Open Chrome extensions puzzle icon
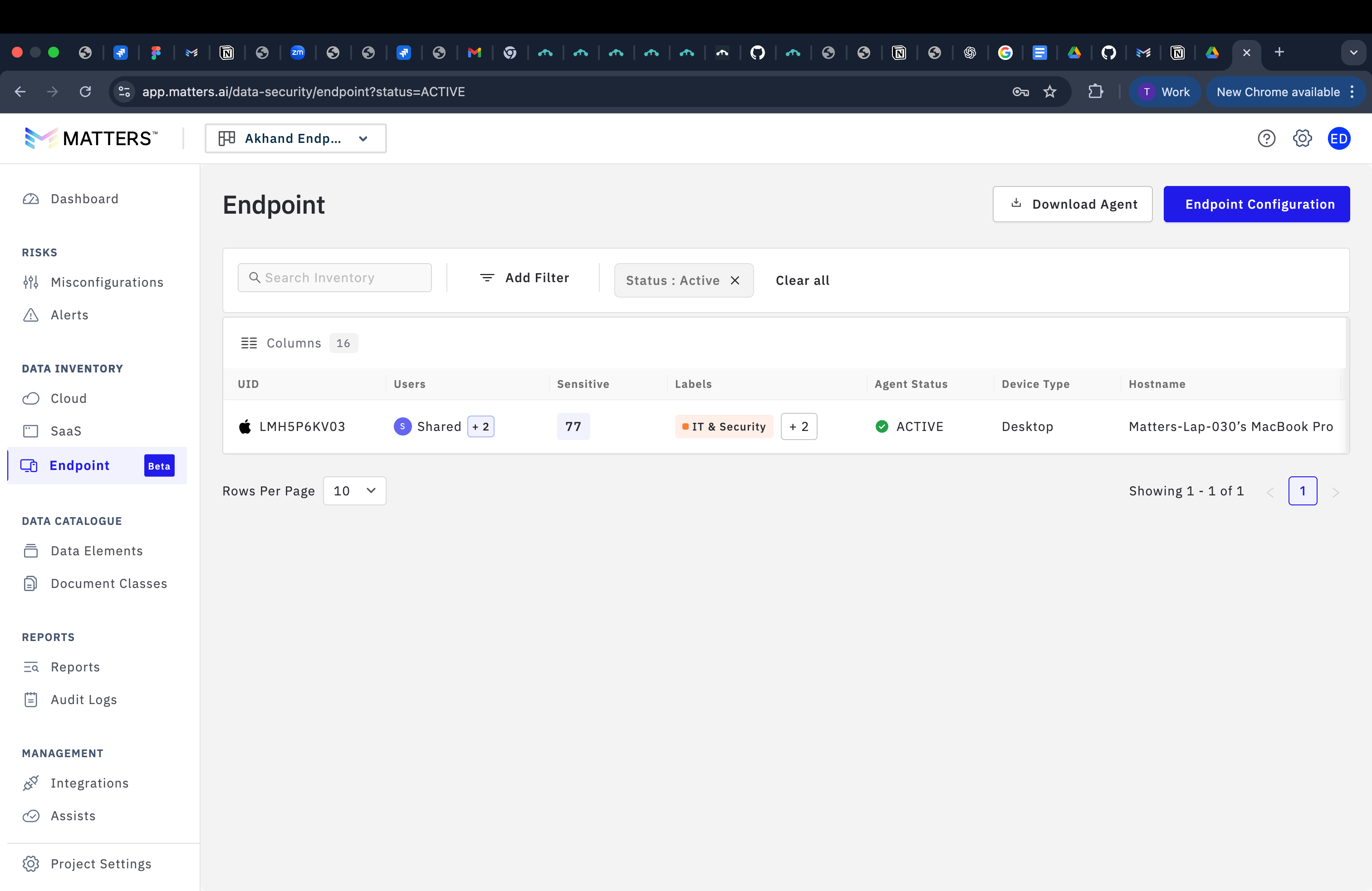 point(1095,92)
